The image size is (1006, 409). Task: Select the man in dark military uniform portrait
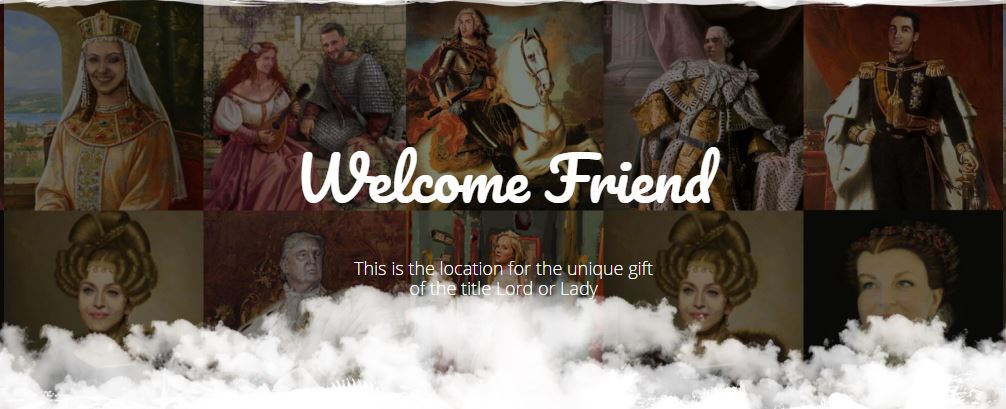[x=903, y=107]
